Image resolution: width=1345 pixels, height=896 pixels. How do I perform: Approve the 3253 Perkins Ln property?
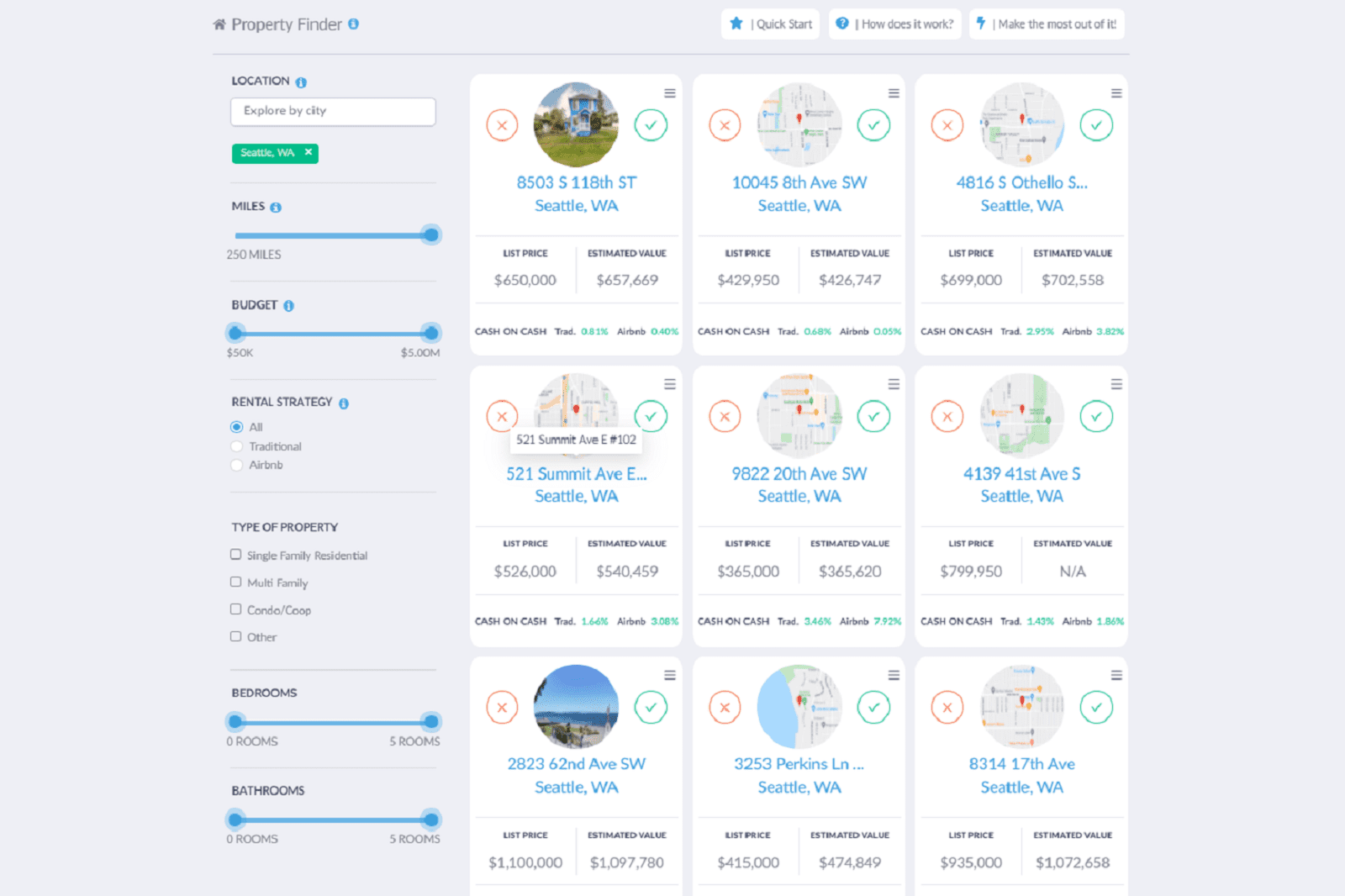[874, 707]
